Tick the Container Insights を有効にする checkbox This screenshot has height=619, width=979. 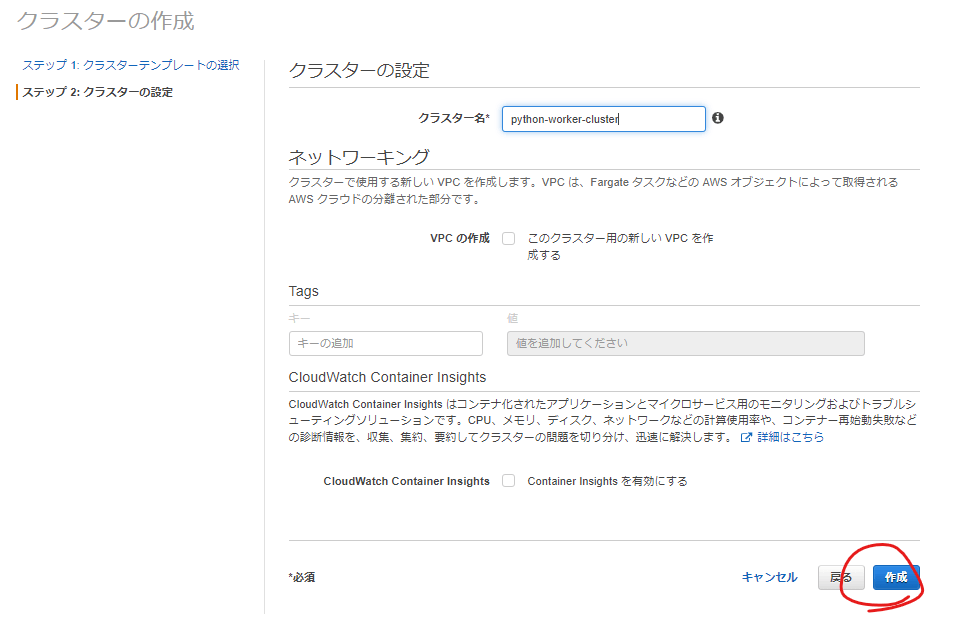click(508, 481)
